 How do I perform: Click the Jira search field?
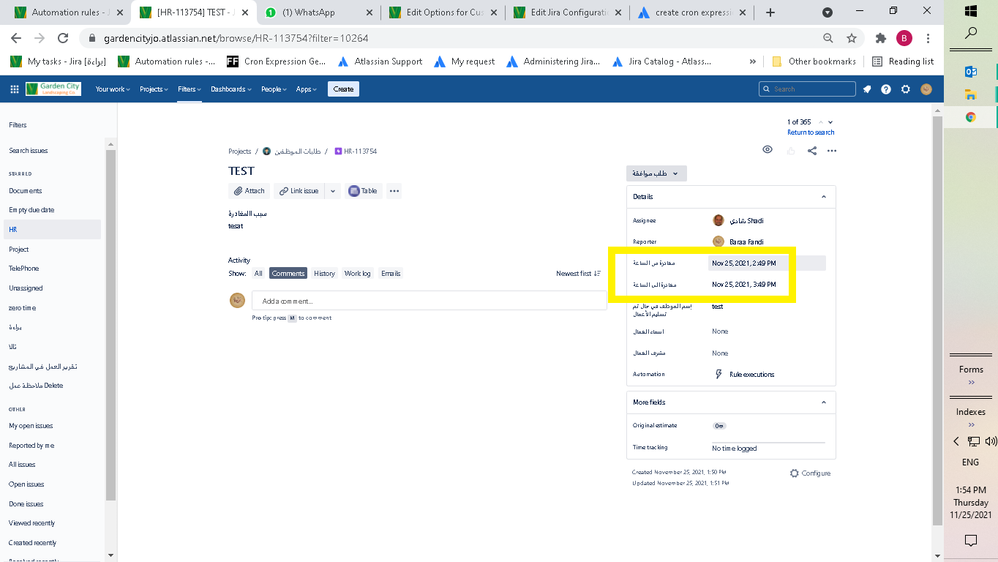807,89
